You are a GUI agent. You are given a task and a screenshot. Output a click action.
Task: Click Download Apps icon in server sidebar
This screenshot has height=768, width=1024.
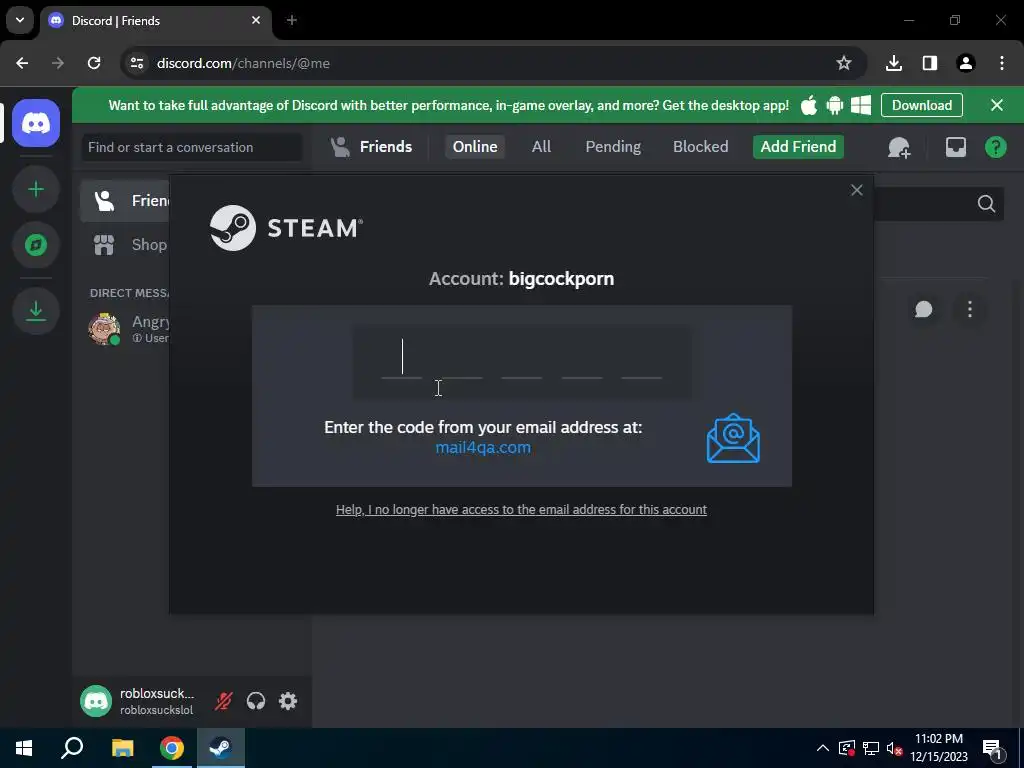coord(36,311)
